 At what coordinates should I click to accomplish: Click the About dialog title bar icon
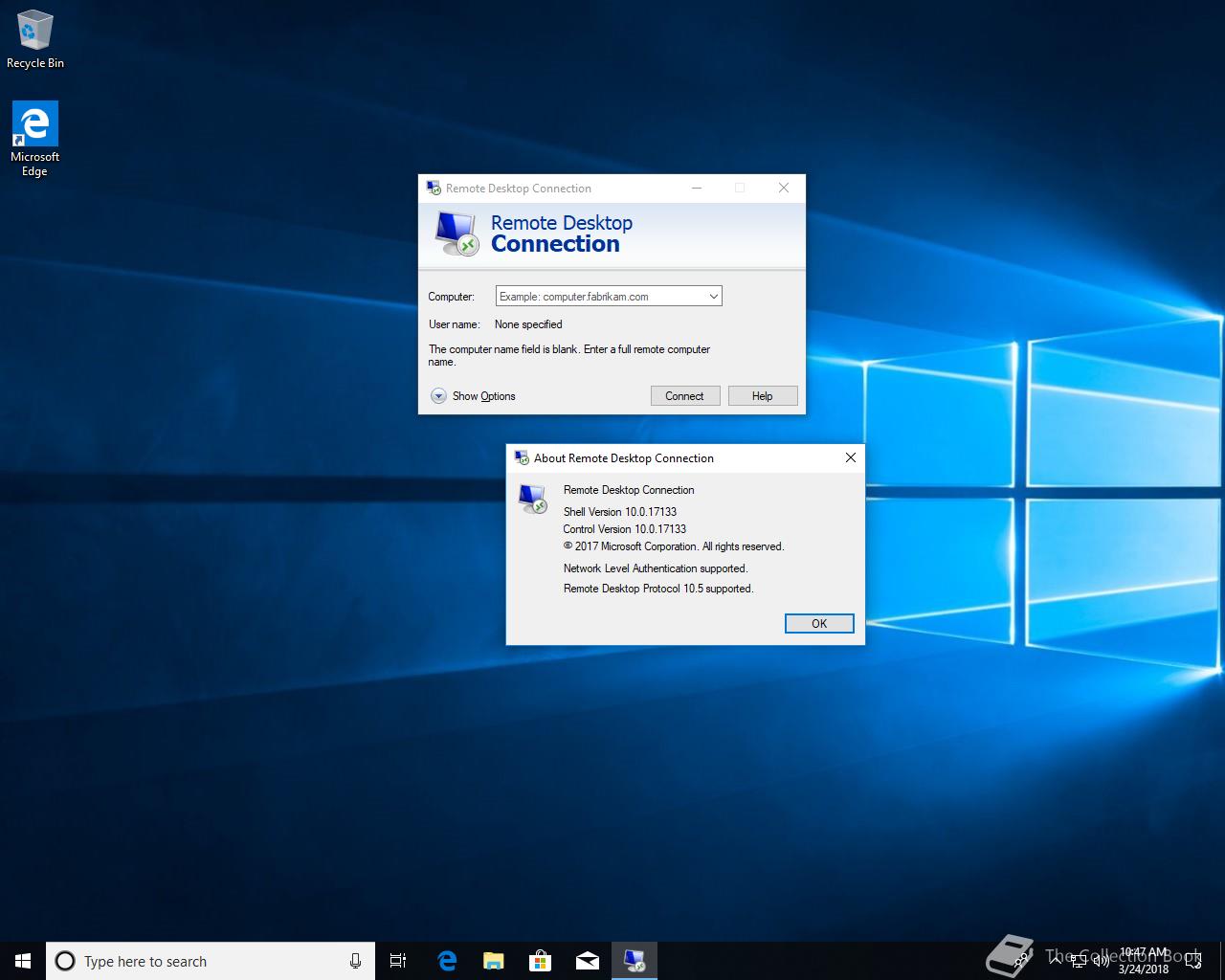point(522,457)
